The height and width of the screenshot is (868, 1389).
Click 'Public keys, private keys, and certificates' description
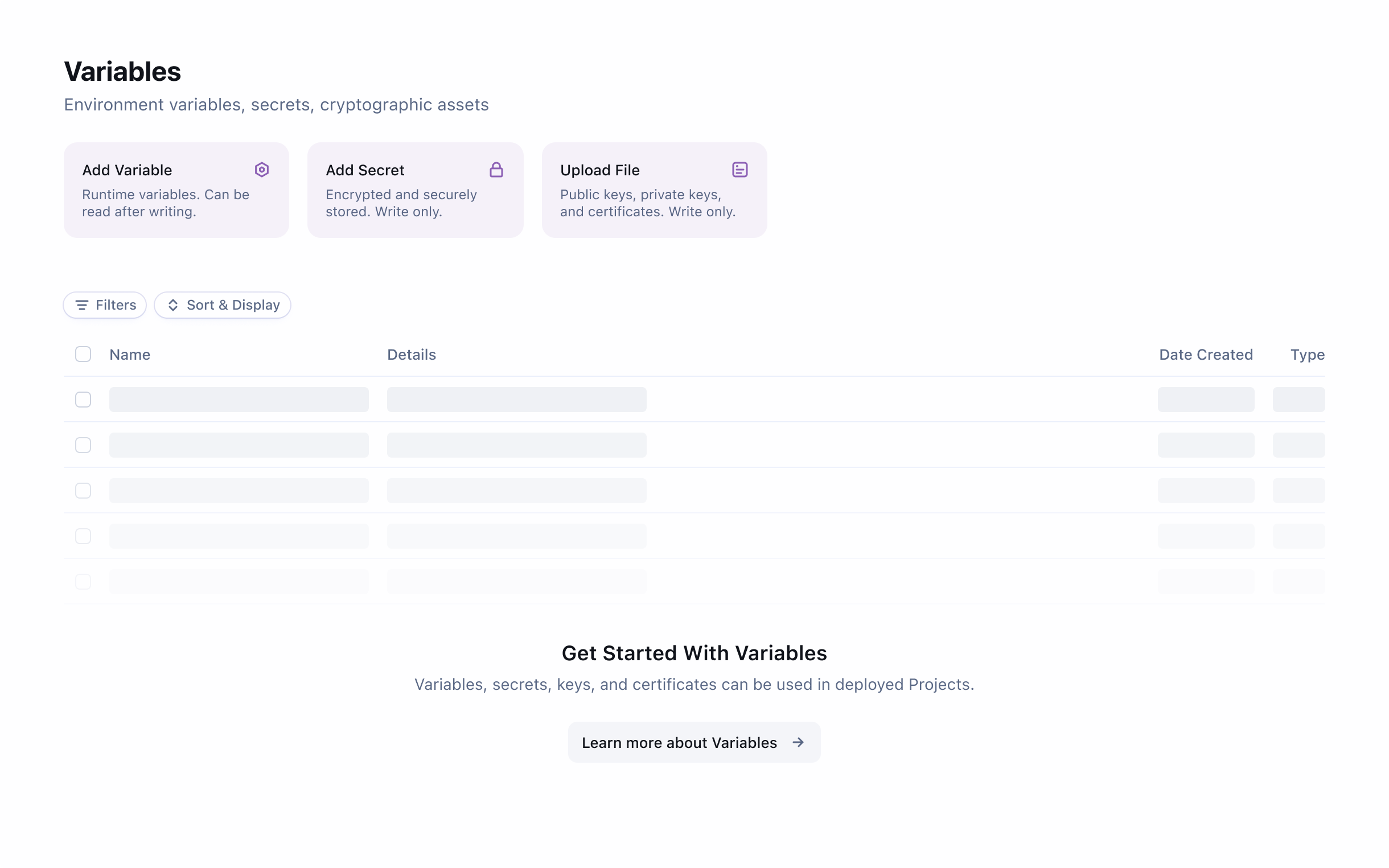pos(648,203)
